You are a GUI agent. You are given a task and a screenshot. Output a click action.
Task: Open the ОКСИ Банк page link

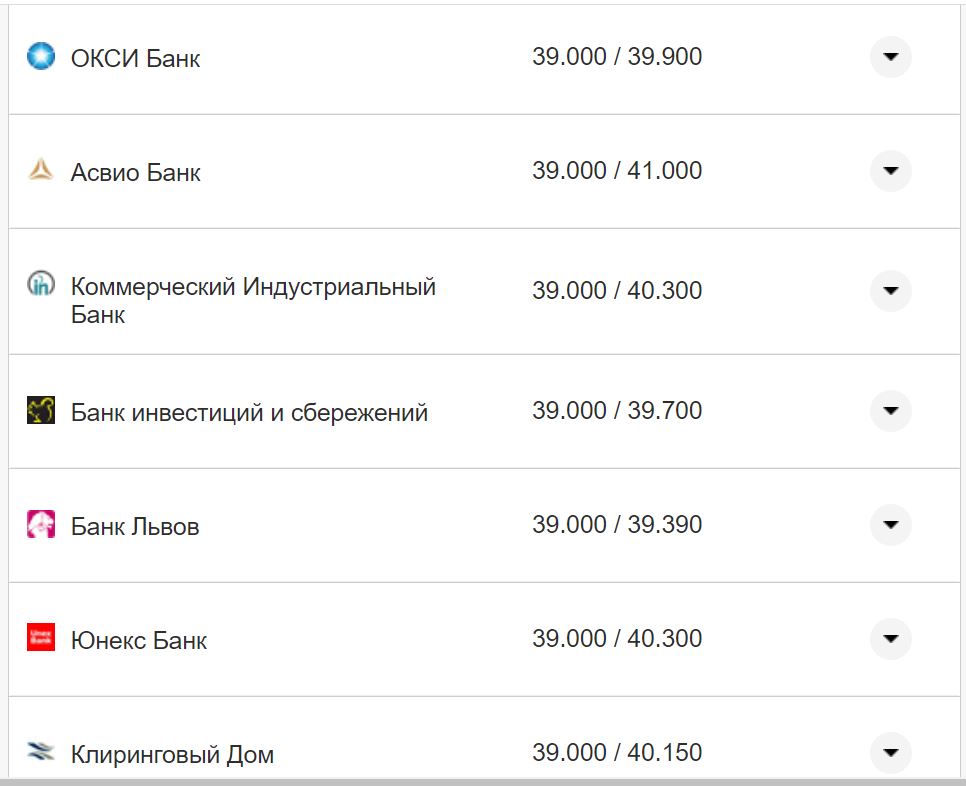point(136,57)
